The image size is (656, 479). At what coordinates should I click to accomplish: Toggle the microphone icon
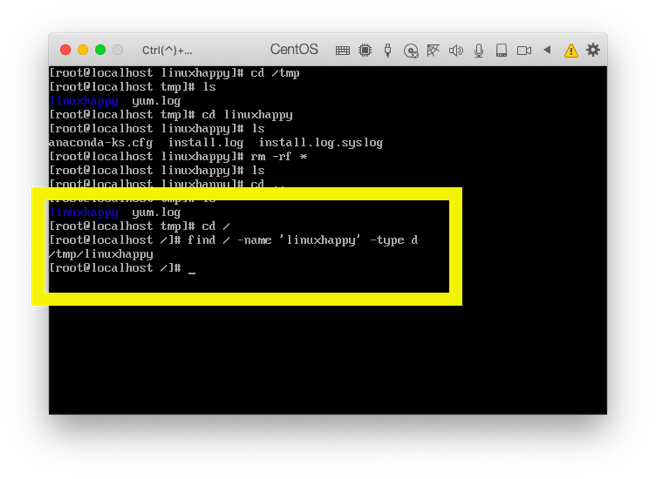pos(479,51)
